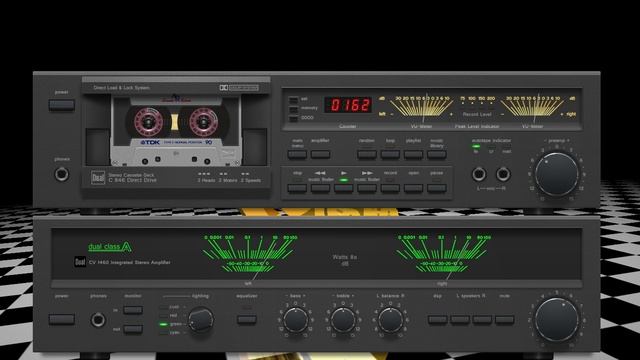
Task: Select the red lighting option
Action: tap(164, 316)
